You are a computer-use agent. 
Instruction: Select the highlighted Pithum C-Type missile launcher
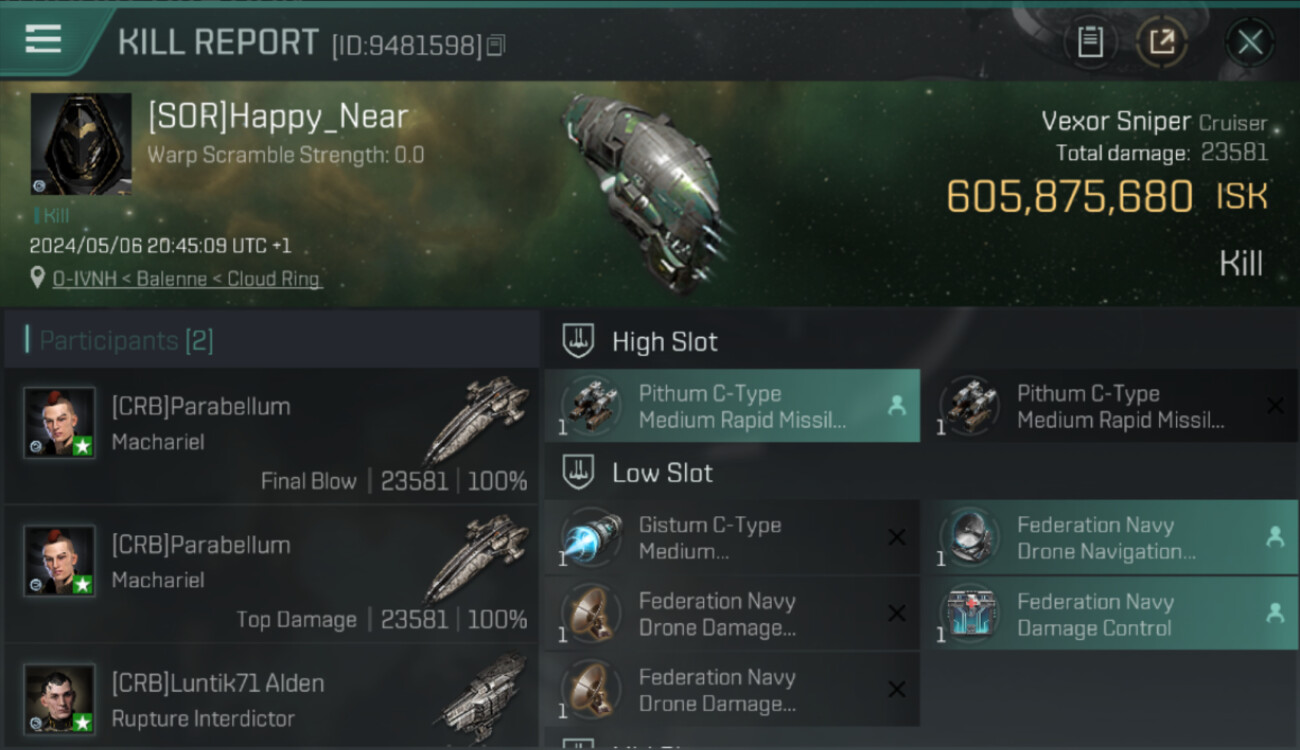pyautogui.click(x=732, y=406)
